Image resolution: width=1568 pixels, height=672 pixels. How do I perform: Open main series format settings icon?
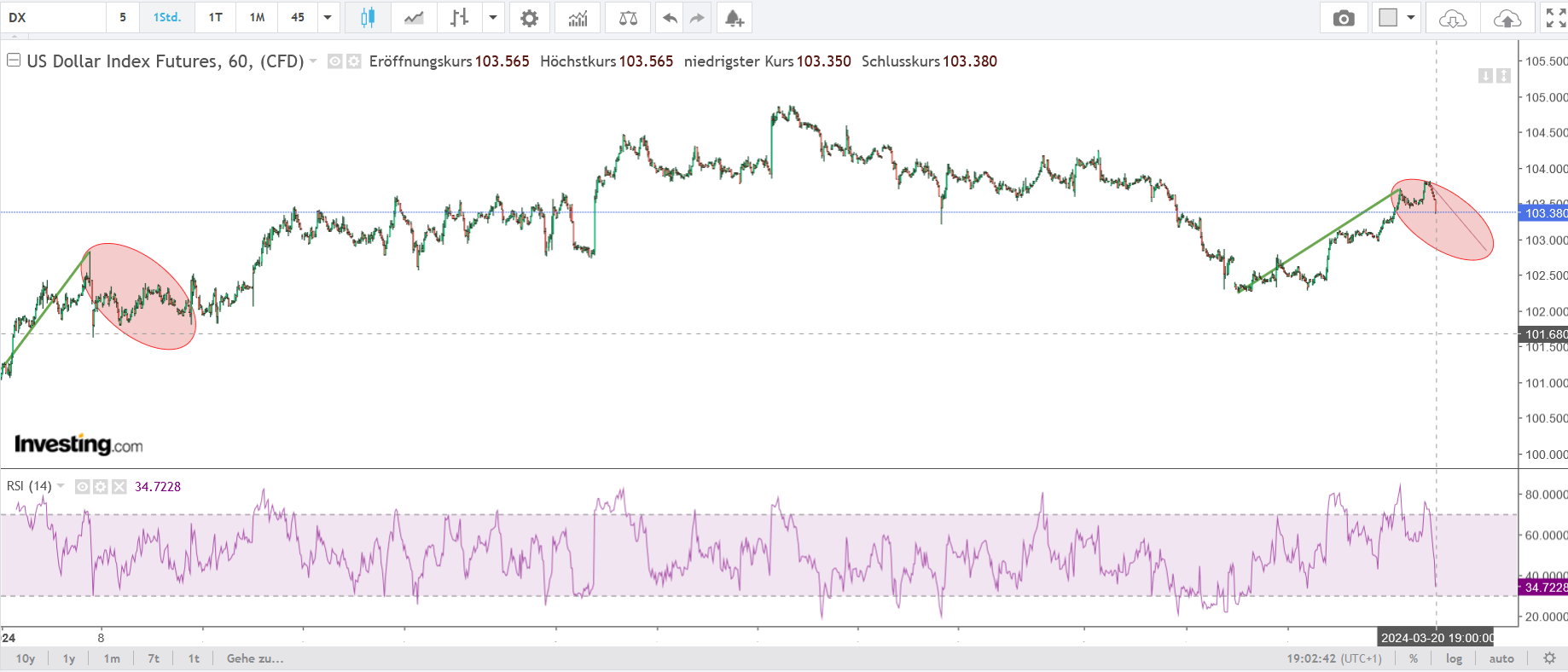click(x=354, y=61)
